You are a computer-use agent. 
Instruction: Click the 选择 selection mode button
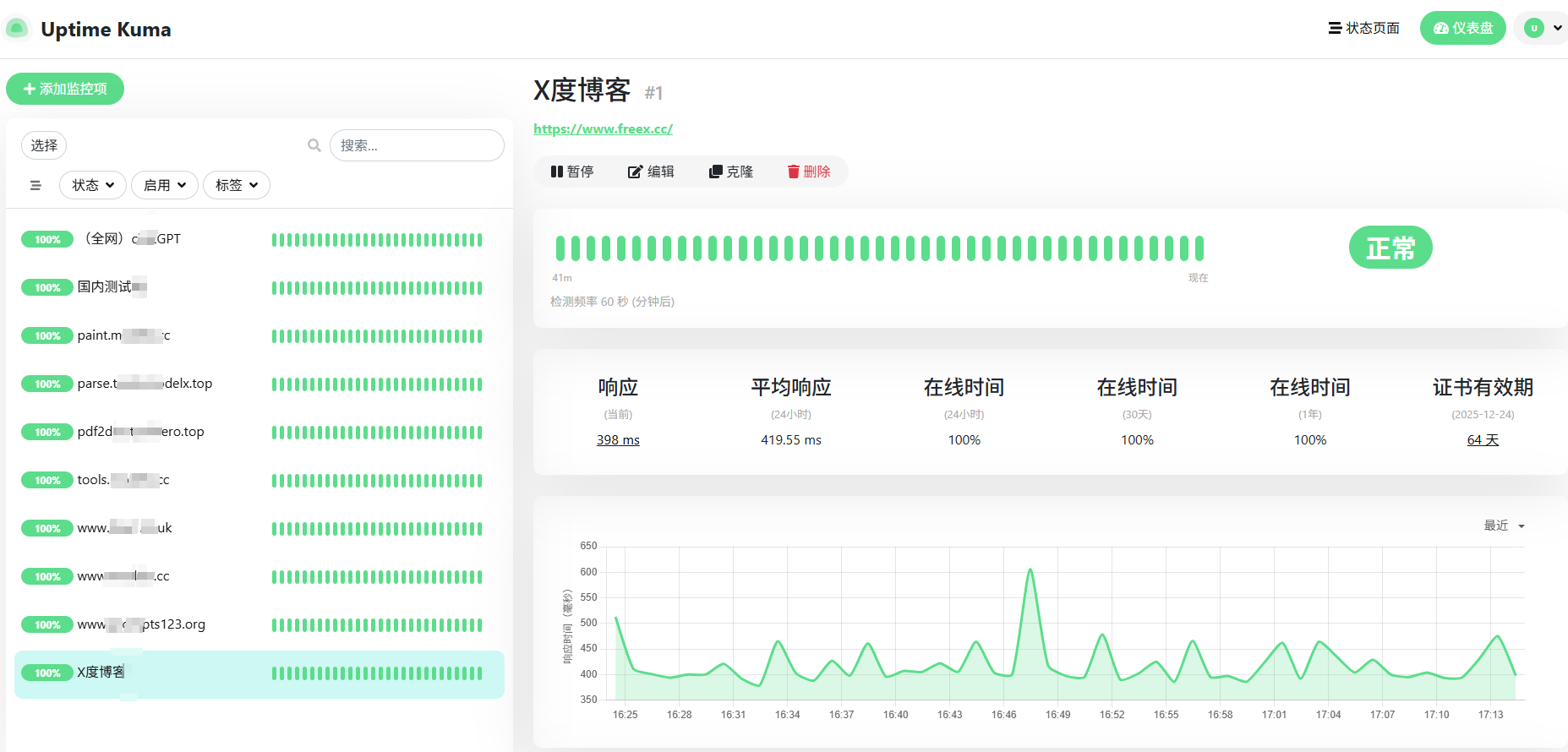tap(44, 145)
